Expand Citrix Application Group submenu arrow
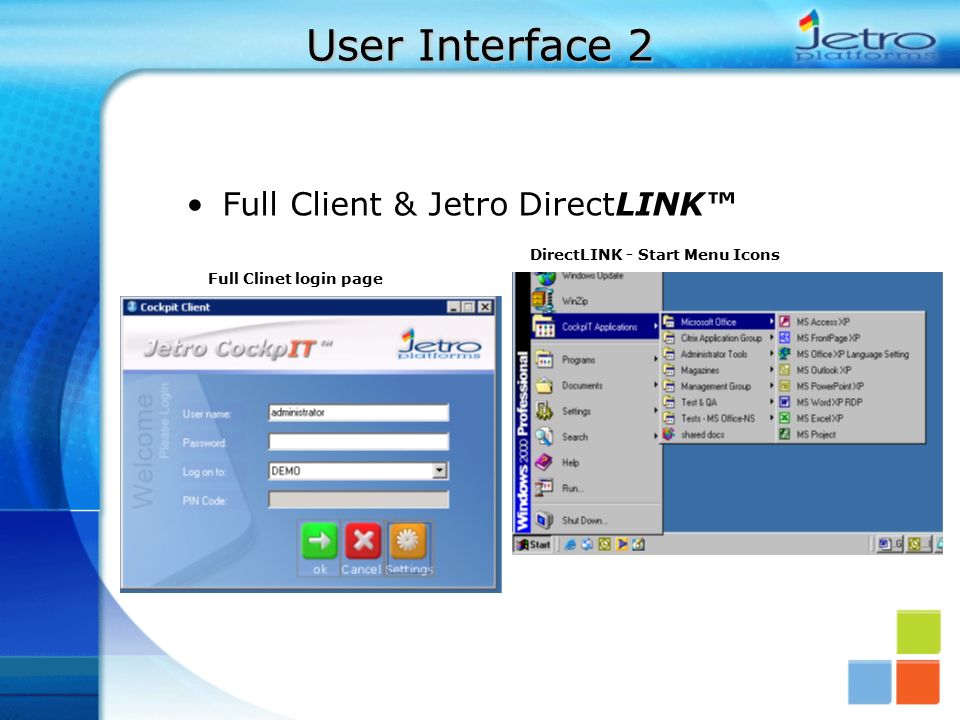This screenshot has width=960, height=720. point(771,337)
